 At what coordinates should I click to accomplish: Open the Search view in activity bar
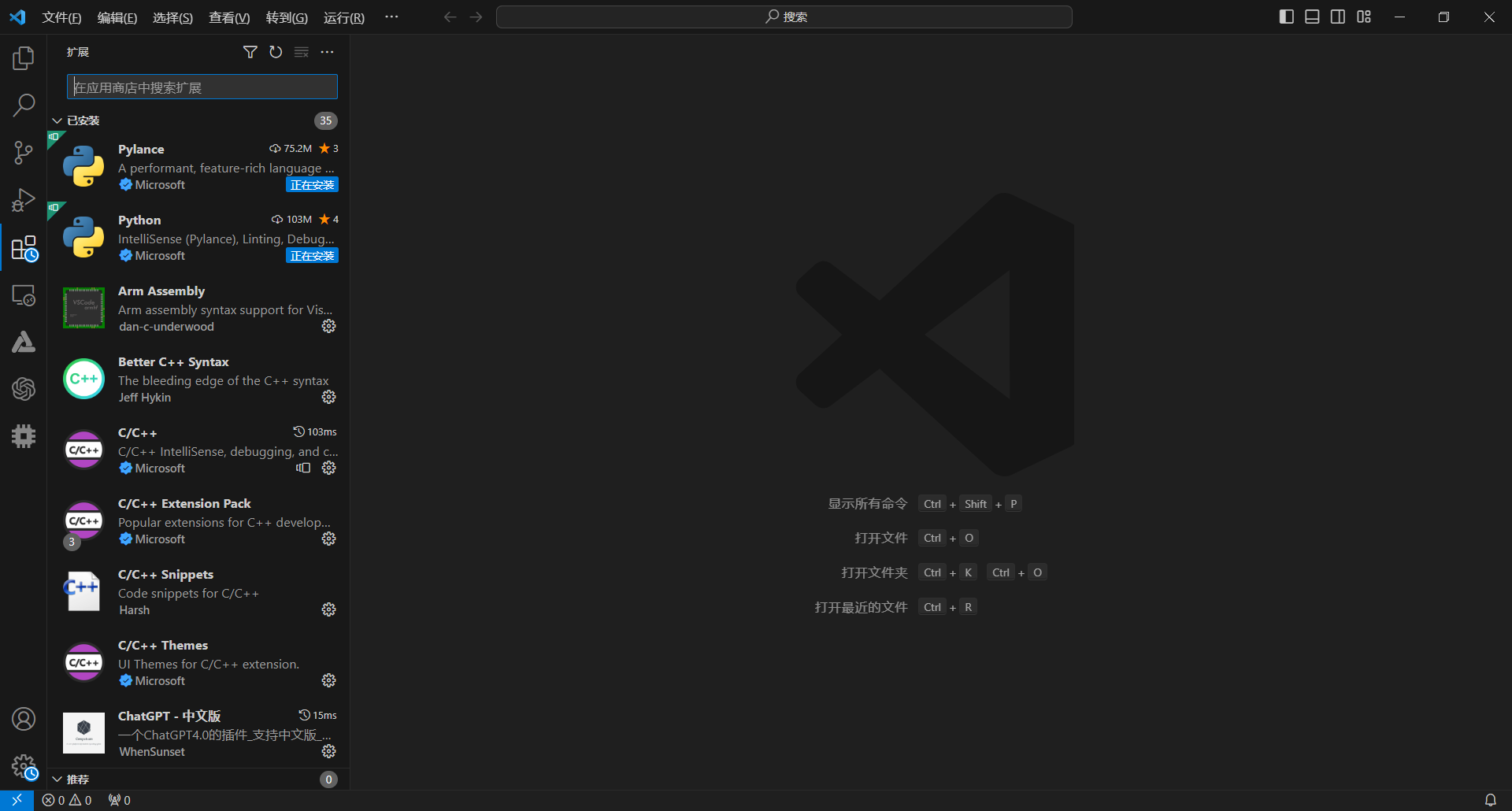[24, 105]
